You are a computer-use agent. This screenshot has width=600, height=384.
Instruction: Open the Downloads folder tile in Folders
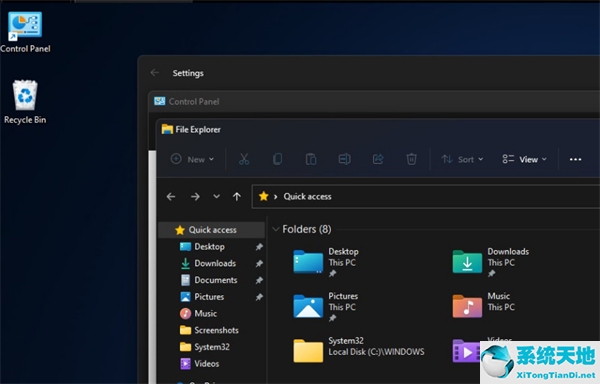pos(491,262)
